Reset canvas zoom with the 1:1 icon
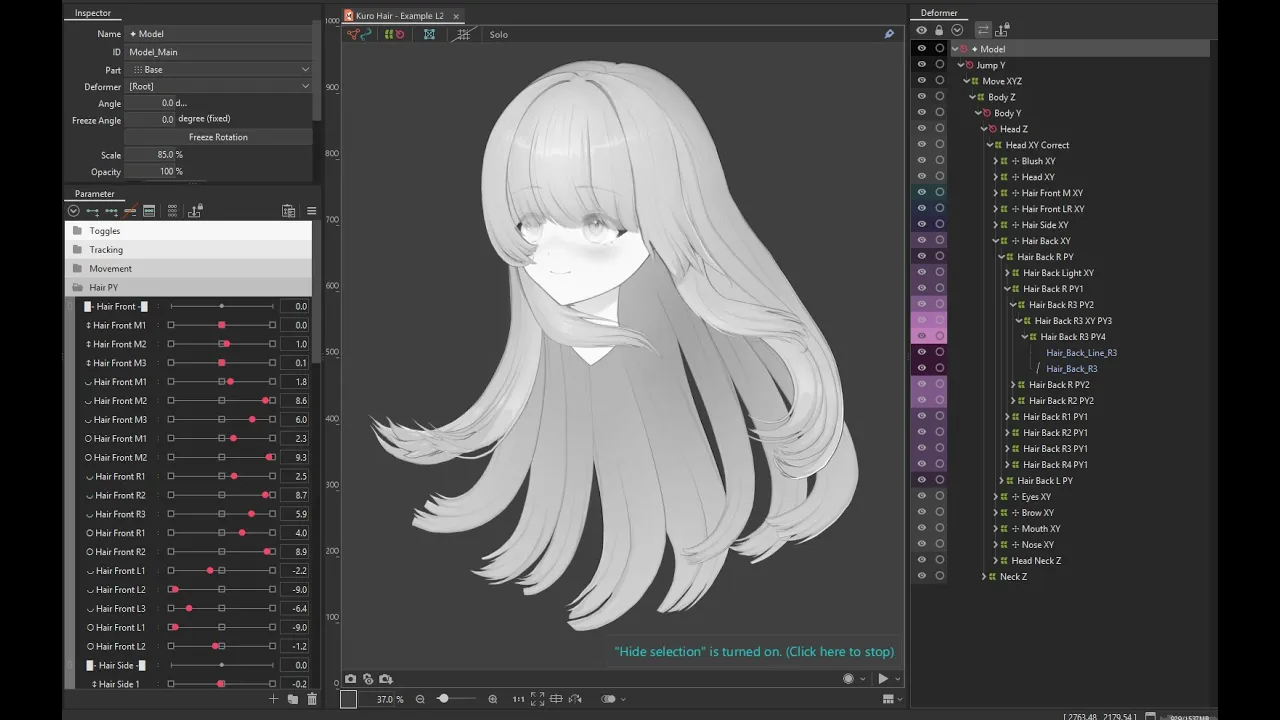The width and height of the screenshot is (1280, 720). pyautogui.click(x=518, y=699)
